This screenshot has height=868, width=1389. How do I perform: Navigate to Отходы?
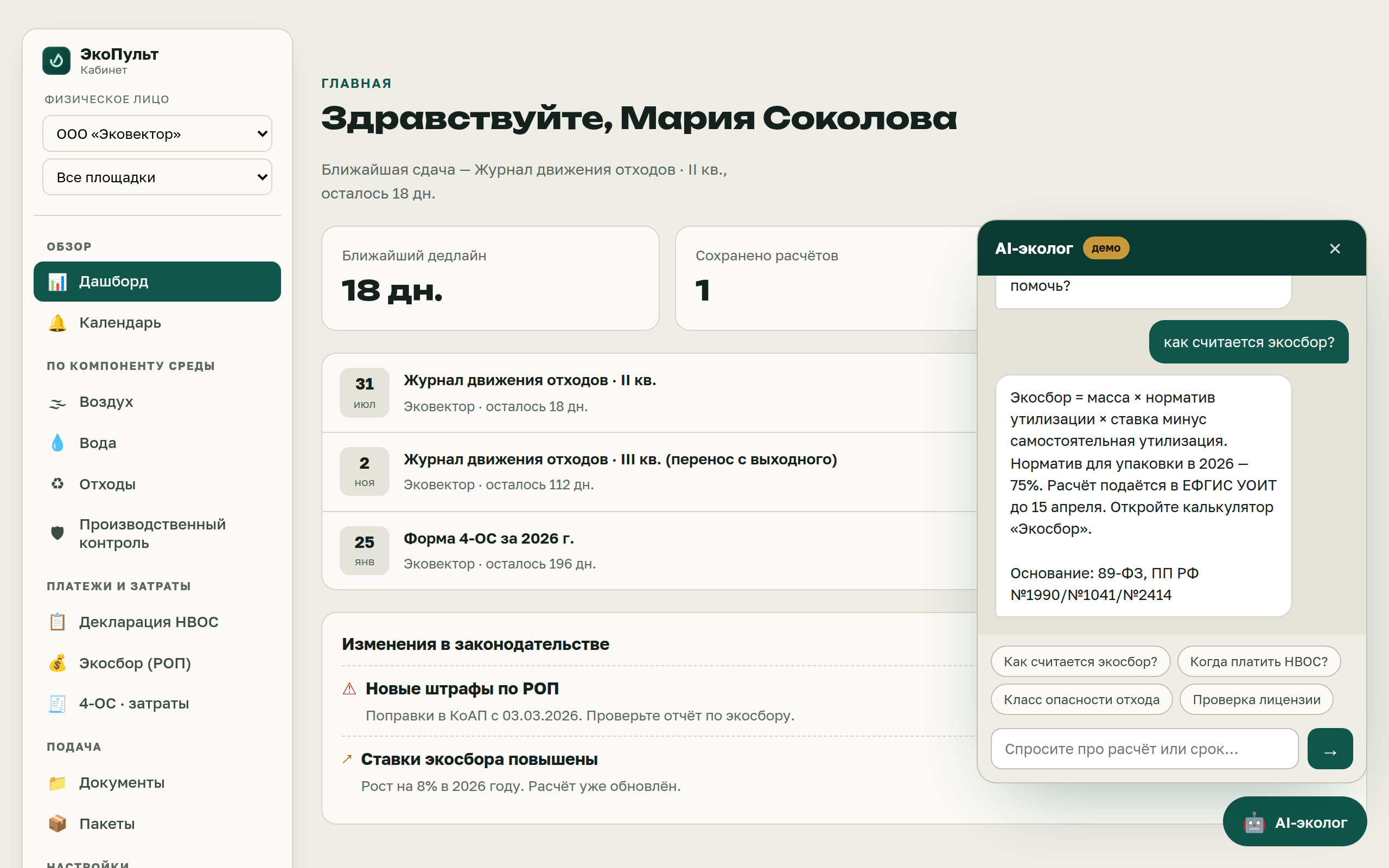[157, 484]
